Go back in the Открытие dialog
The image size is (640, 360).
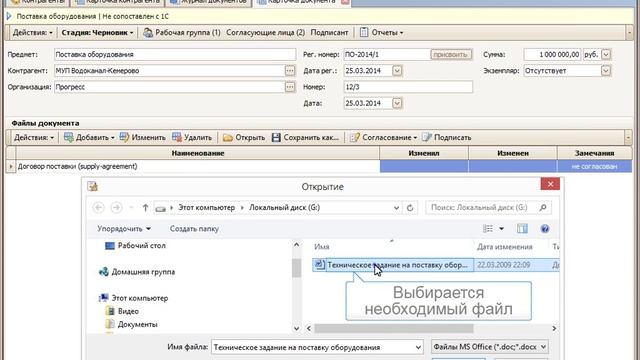click(98, 207)
